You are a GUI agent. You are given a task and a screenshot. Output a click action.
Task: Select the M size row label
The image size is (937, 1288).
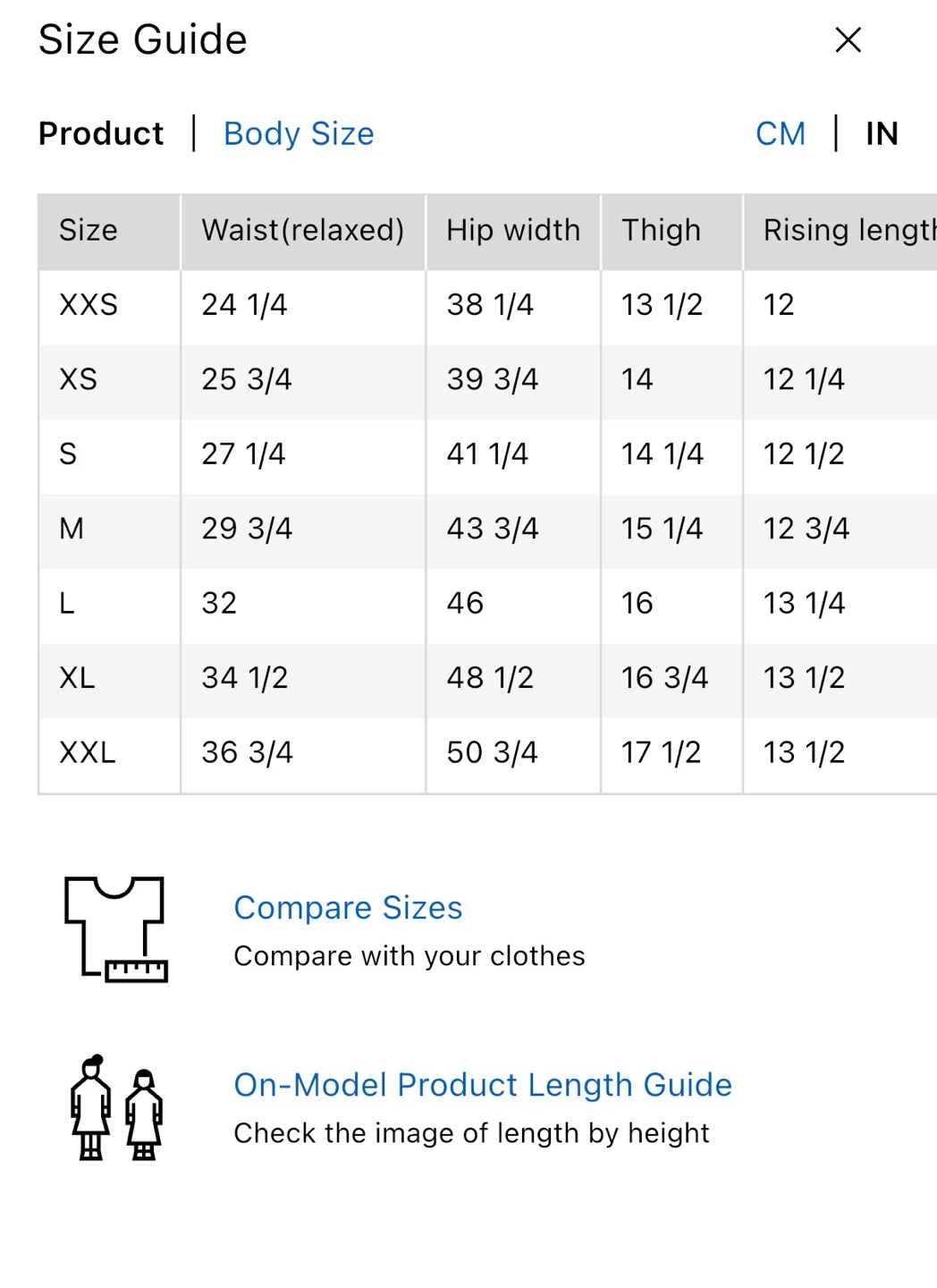coord(72,529)
